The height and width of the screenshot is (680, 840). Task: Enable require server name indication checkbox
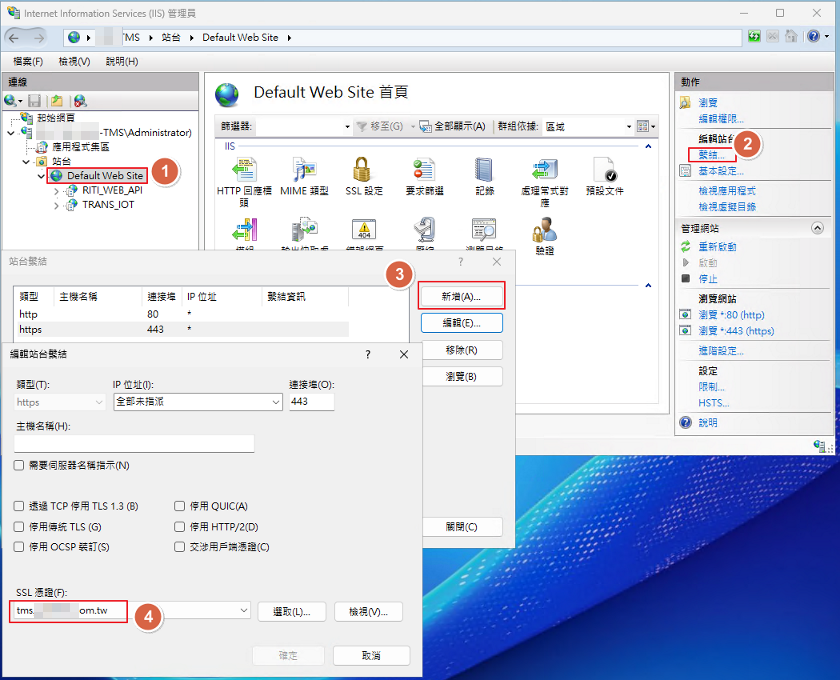point(19,465)
